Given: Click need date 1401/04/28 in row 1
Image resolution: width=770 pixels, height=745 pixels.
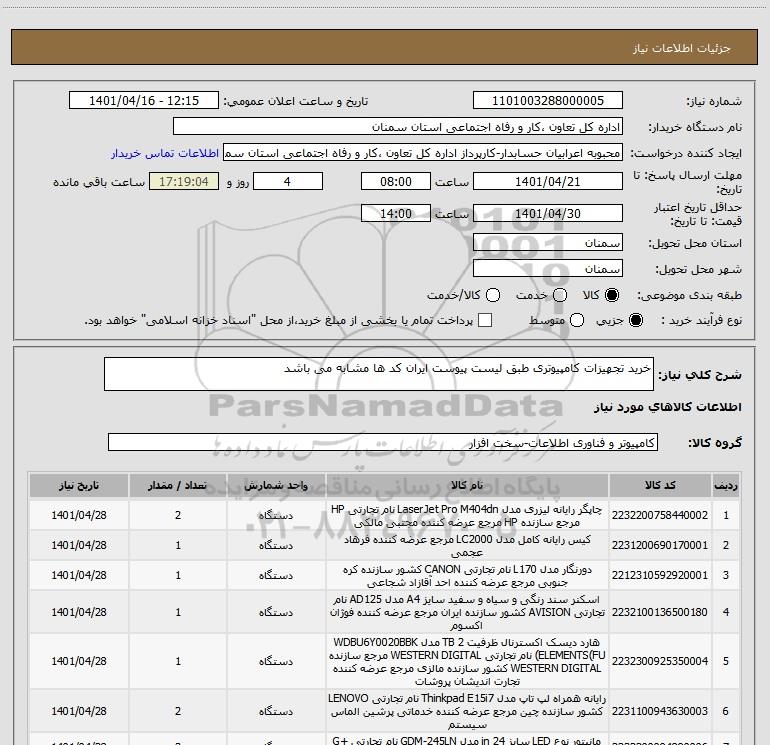Looking at the screenshot, I should pyautogui.click(x=79, y=515).
